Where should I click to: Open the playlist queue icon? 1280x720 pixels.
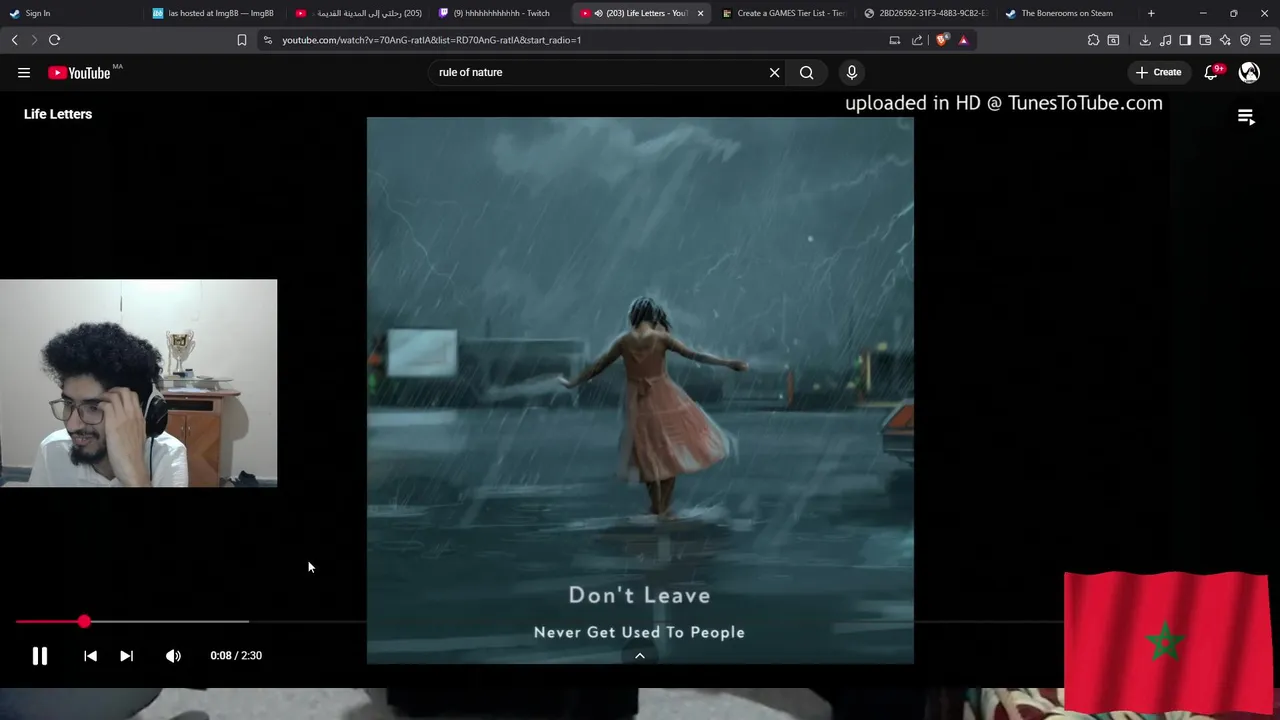[1246, 117]
